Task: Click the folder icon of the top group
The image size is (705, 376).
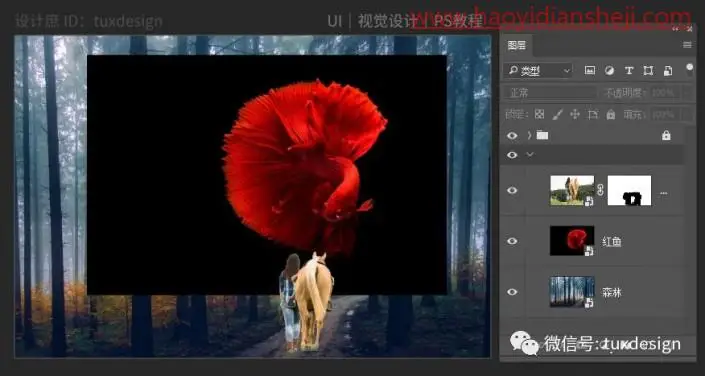Action: pyautogui.click(x=542, y=135)
